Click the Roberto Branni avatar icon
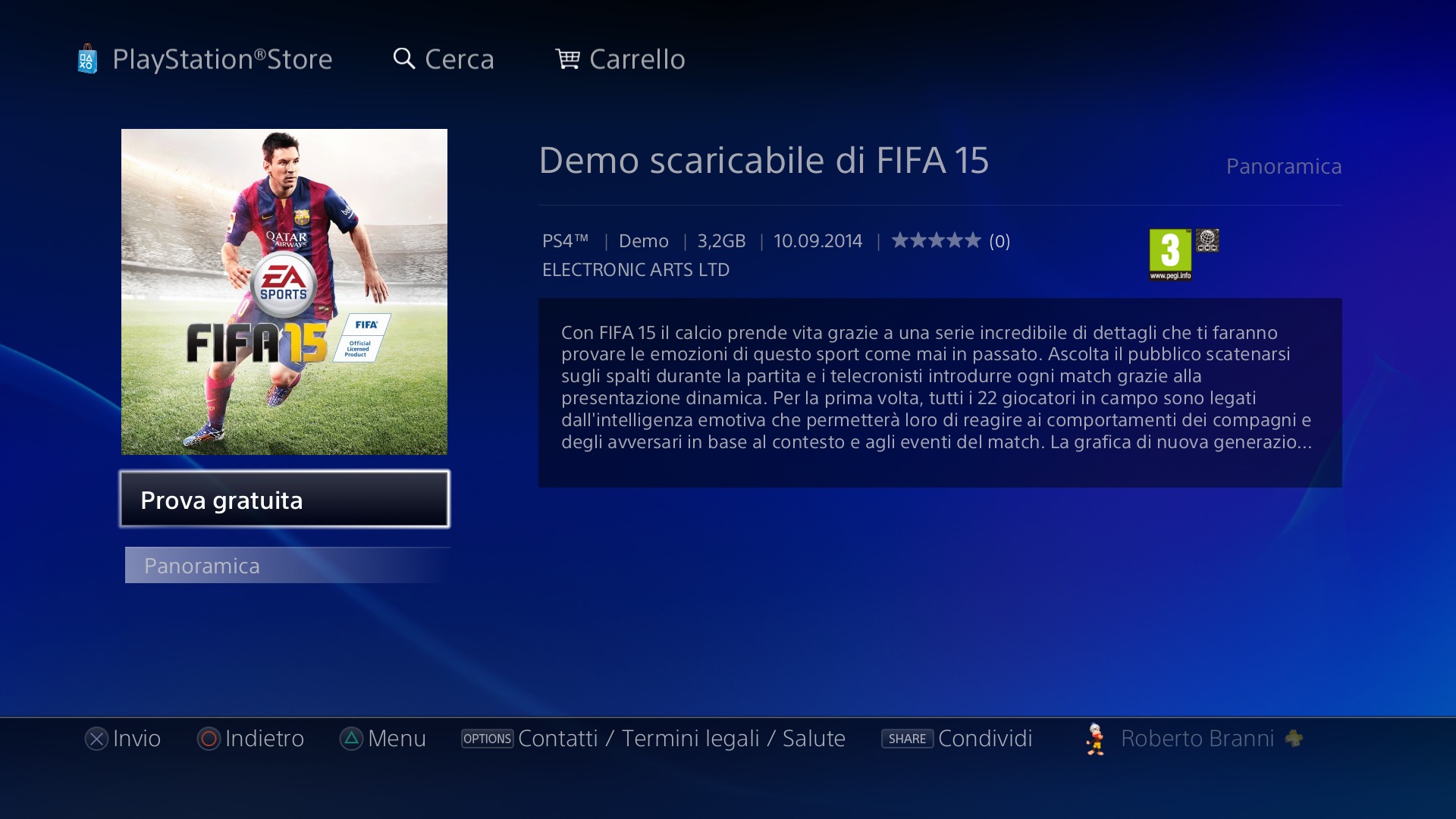This screenshot has height=819, width=1456. (x=1095, y=739)
